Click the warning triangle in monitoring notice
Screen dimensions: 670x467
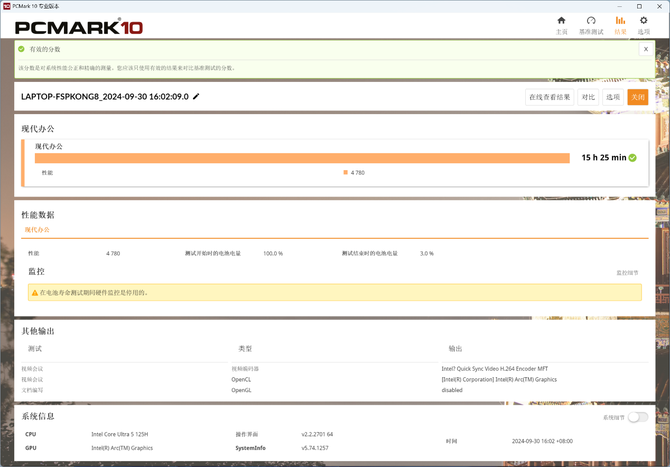click(x=35, y=293)
